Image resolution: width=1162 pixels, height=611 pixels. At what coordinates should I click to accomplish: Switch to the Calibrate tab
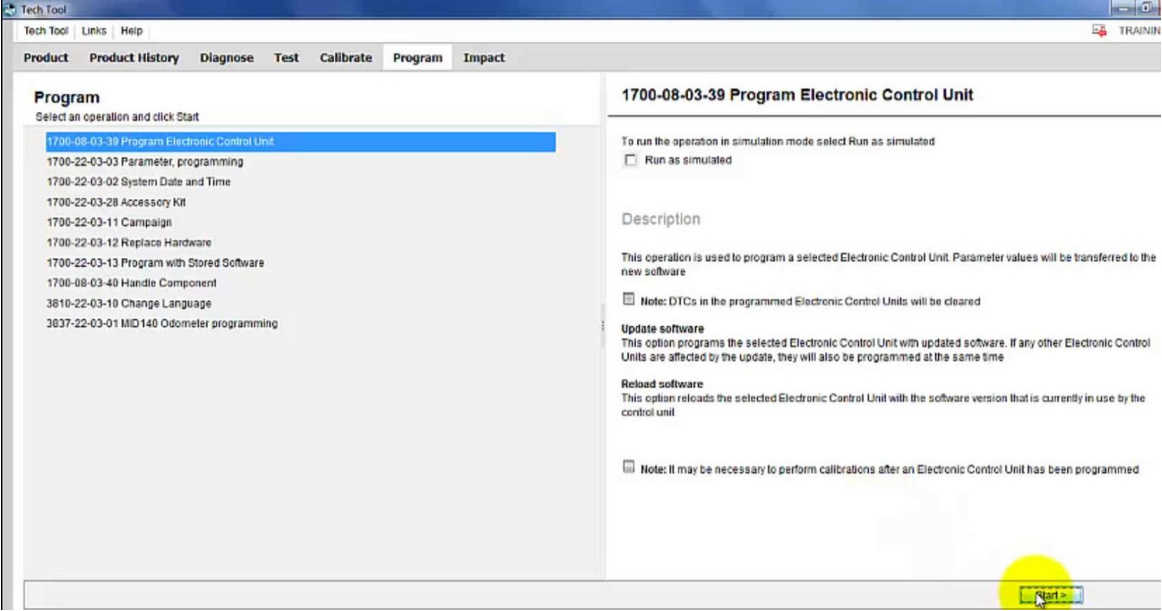(344, 57)
